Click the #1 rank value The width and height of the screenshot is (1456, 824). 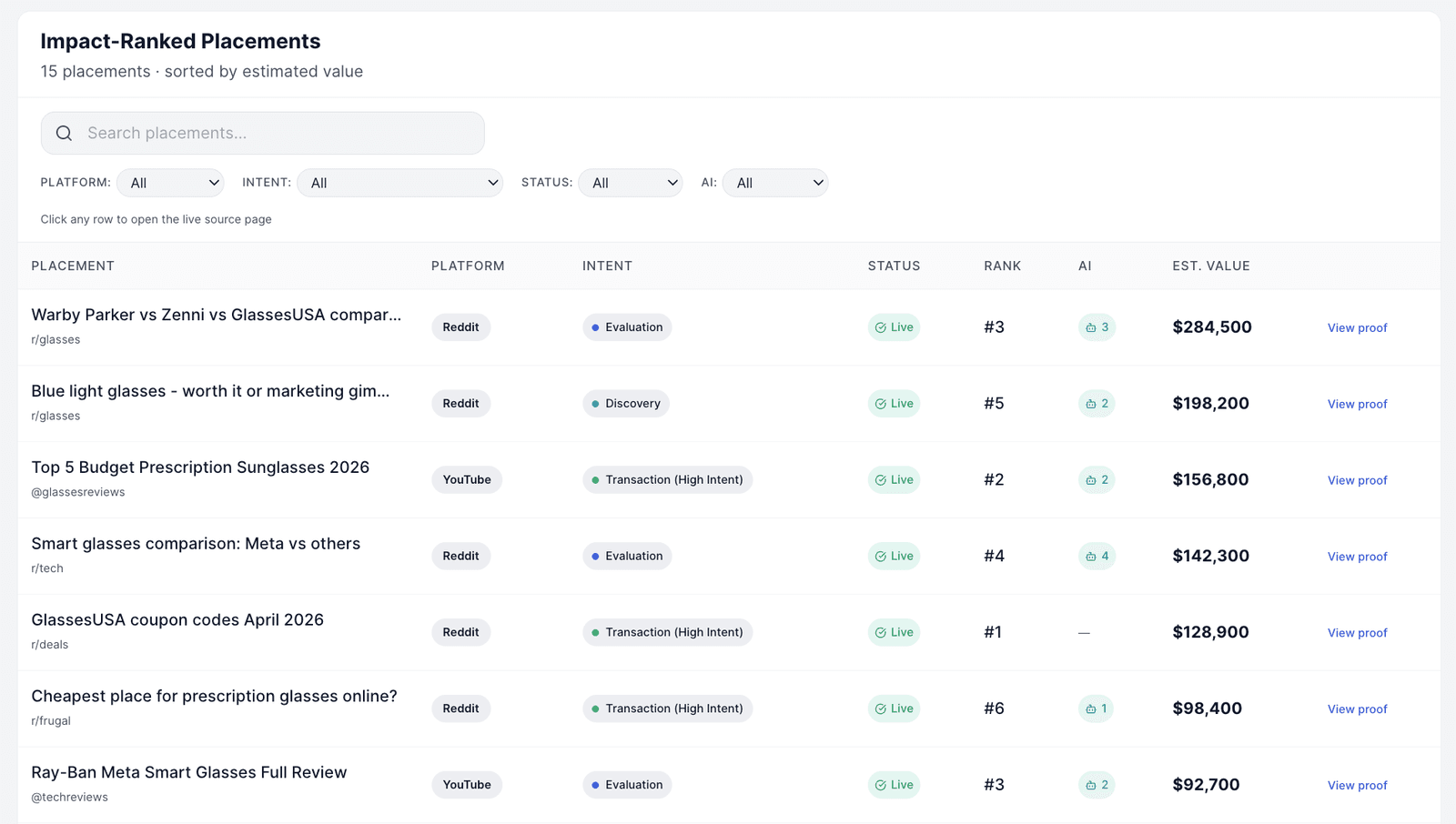point(993,633)
